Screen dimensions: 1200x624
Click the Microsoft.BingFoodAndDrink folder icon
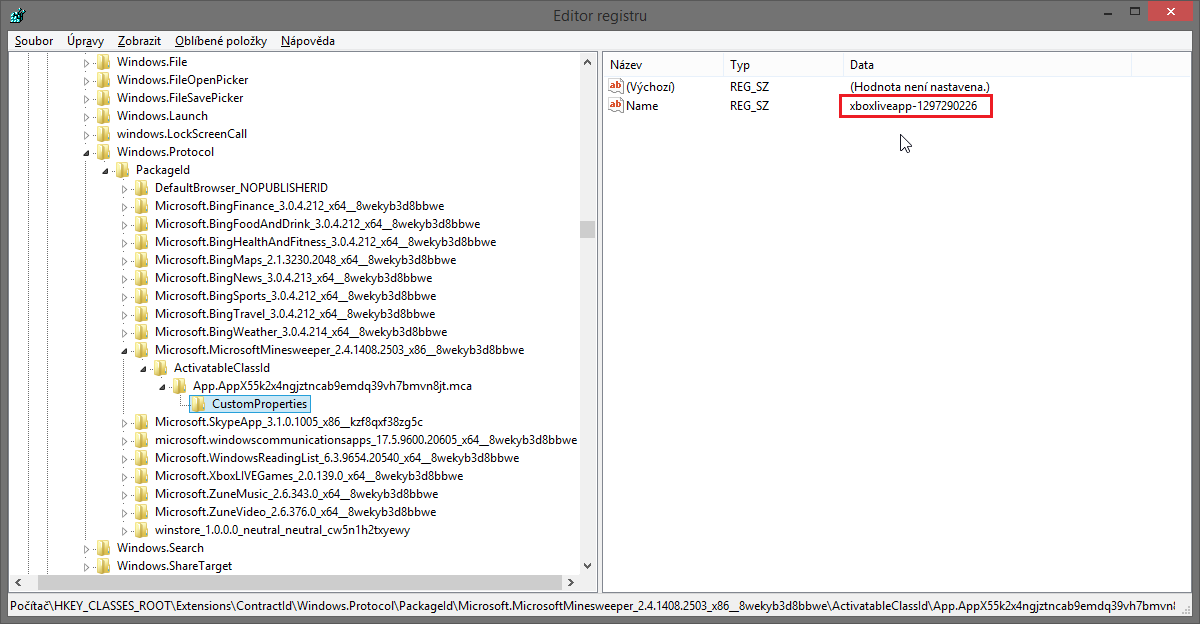(142, 224)
